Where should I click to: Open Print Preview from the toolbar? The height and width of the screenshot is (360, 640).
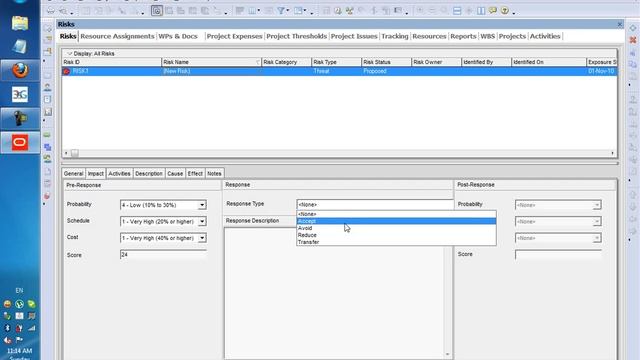63,11
